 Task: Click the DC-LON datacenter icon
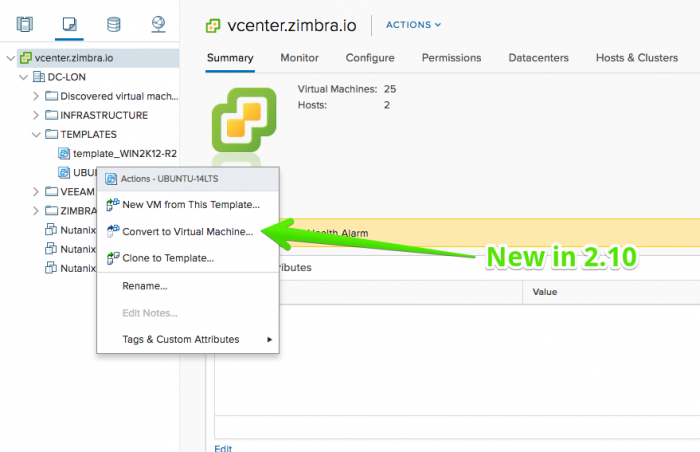click(x=39, y=77)
